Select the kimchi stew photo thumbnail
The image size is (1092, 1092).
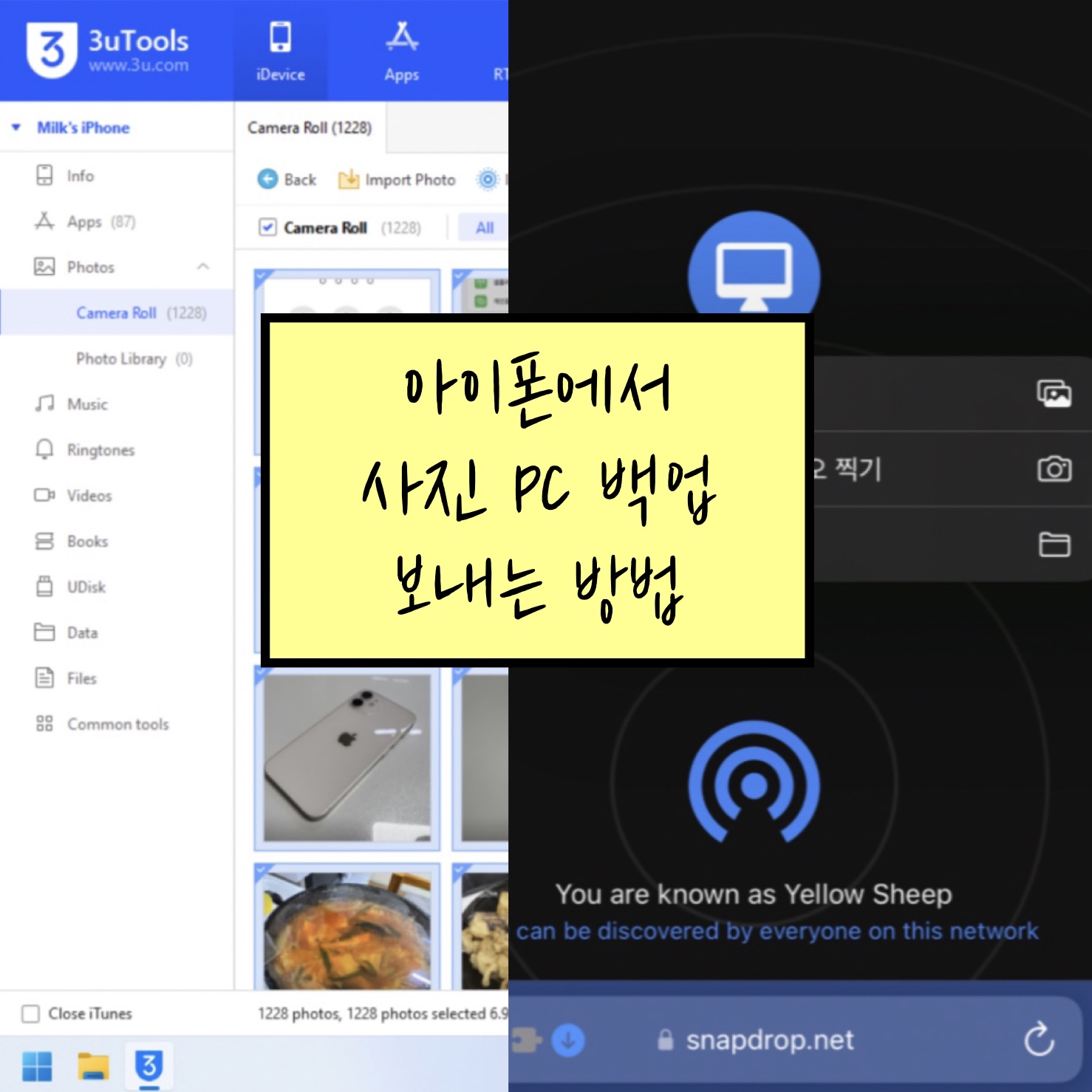point(347,927)
